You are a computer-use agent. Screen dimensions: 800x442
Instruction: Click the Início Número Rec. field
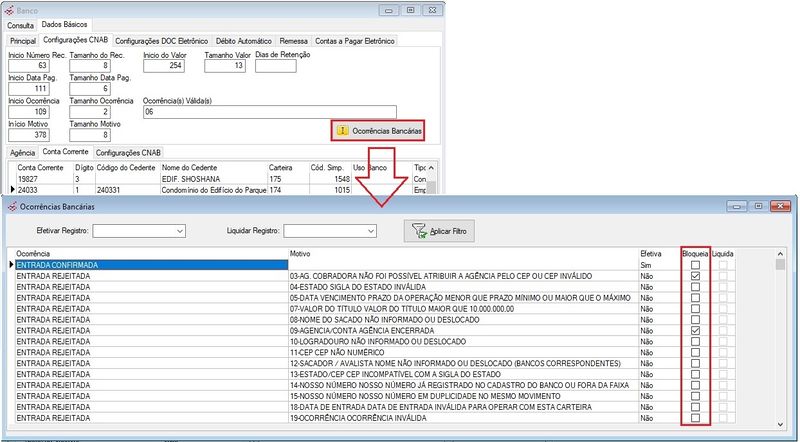[29, 66]
